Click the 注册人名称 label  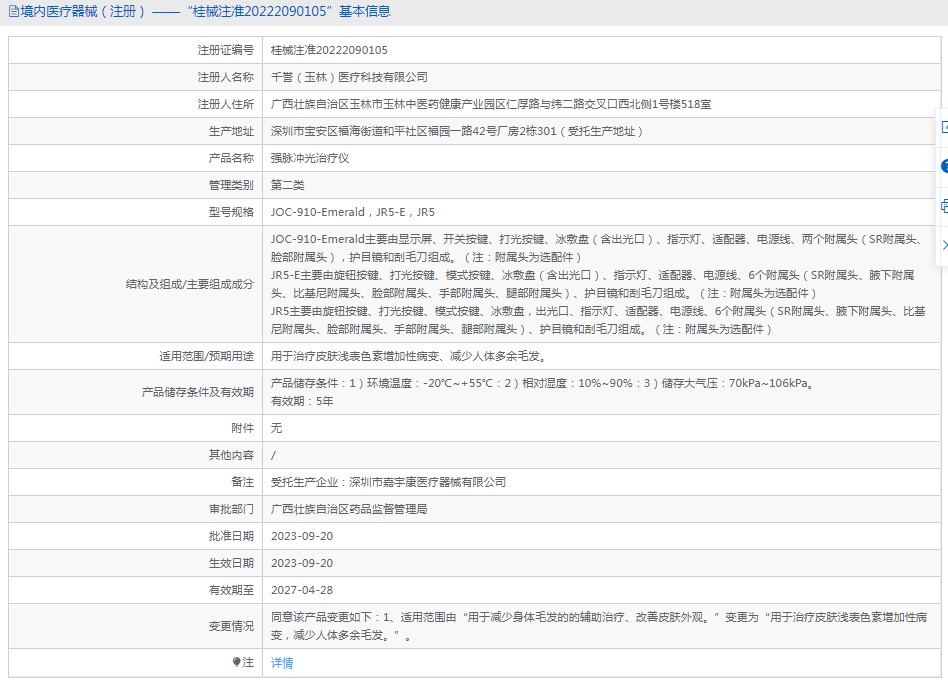pos(226,77)
